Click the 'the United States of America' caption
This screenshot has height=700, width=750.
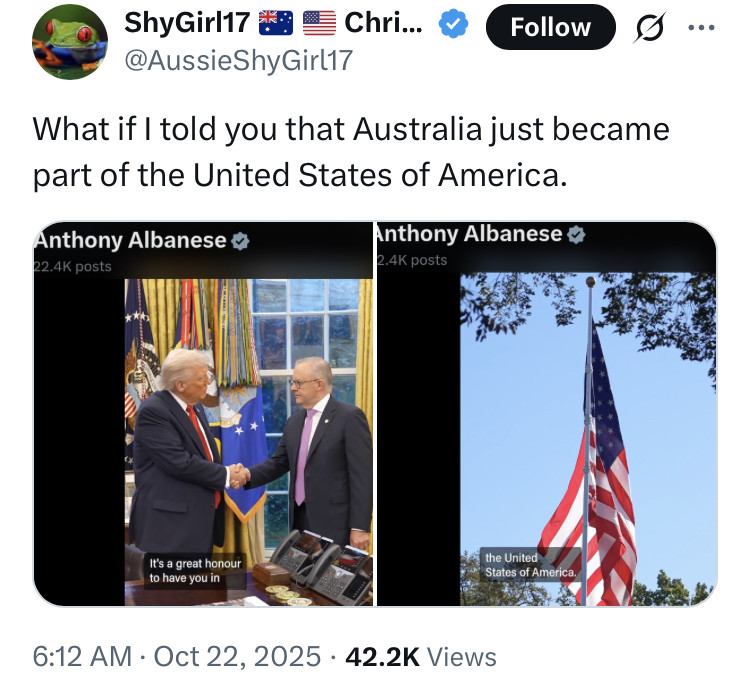tap(531, 565)
